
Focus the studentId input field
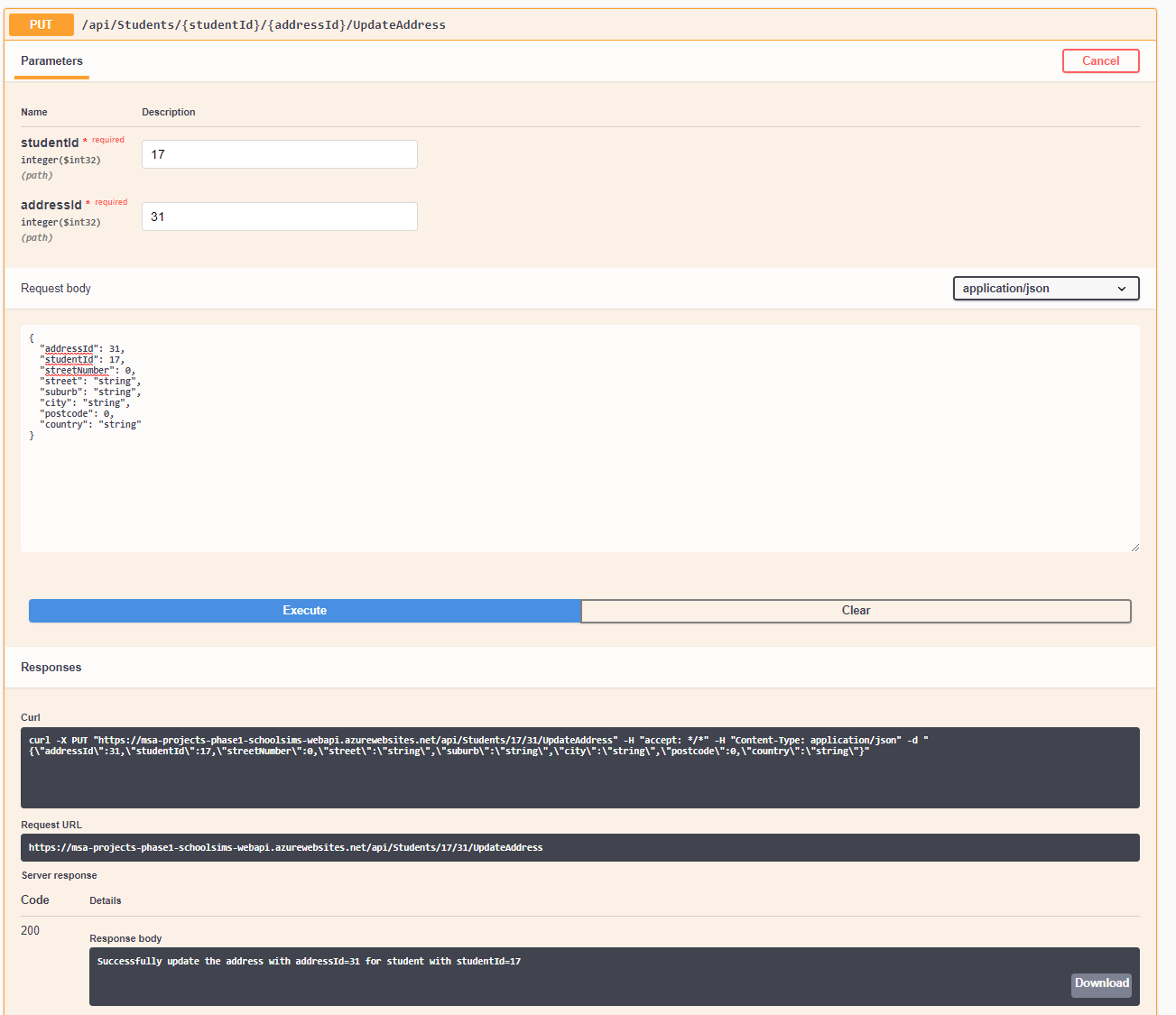(280, 154)
